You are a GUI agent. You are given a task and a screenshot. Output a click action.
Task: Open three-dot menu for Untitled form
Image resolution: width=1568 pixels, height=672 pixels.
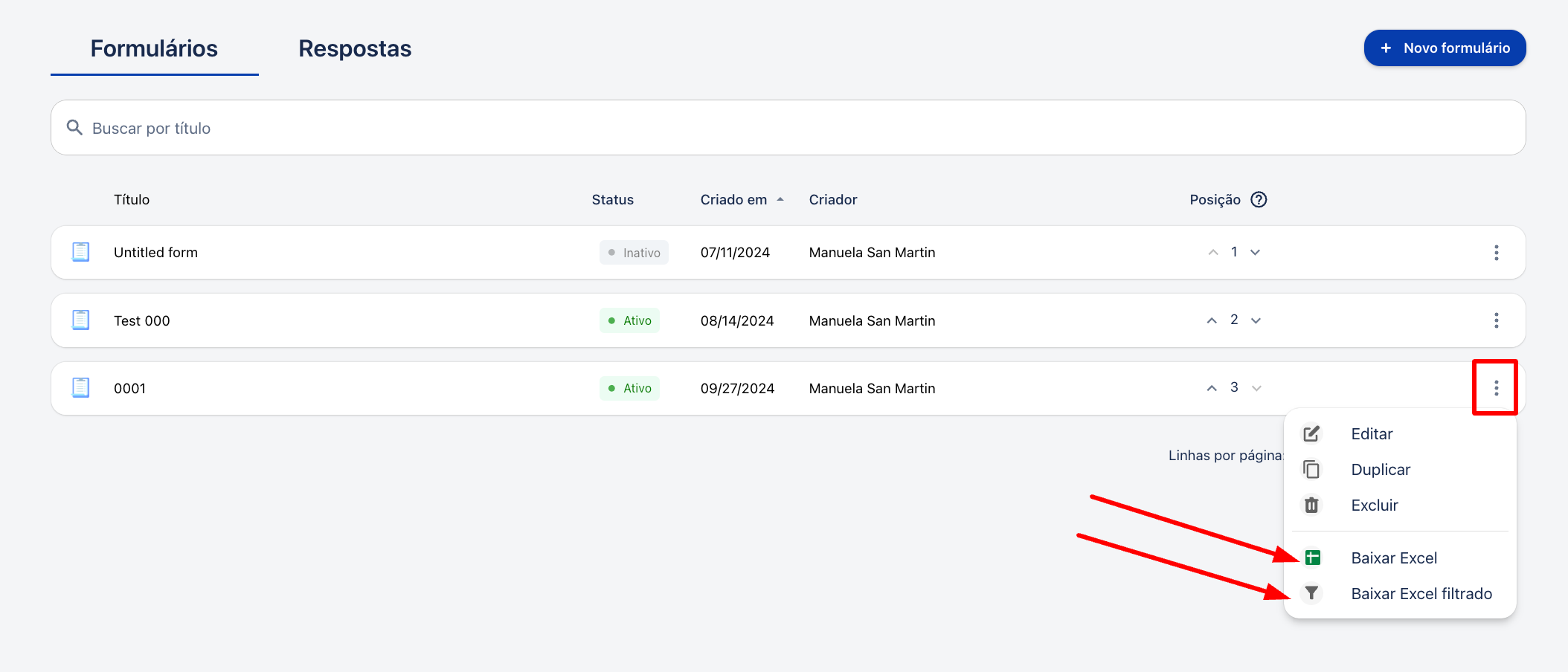tap(1496, 253)
